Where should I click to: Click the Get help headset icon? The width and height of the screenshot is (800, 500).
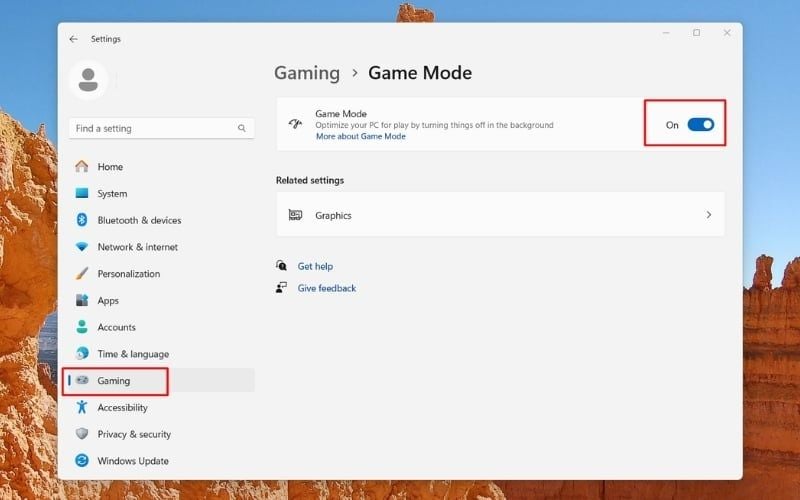pos(281,265)
